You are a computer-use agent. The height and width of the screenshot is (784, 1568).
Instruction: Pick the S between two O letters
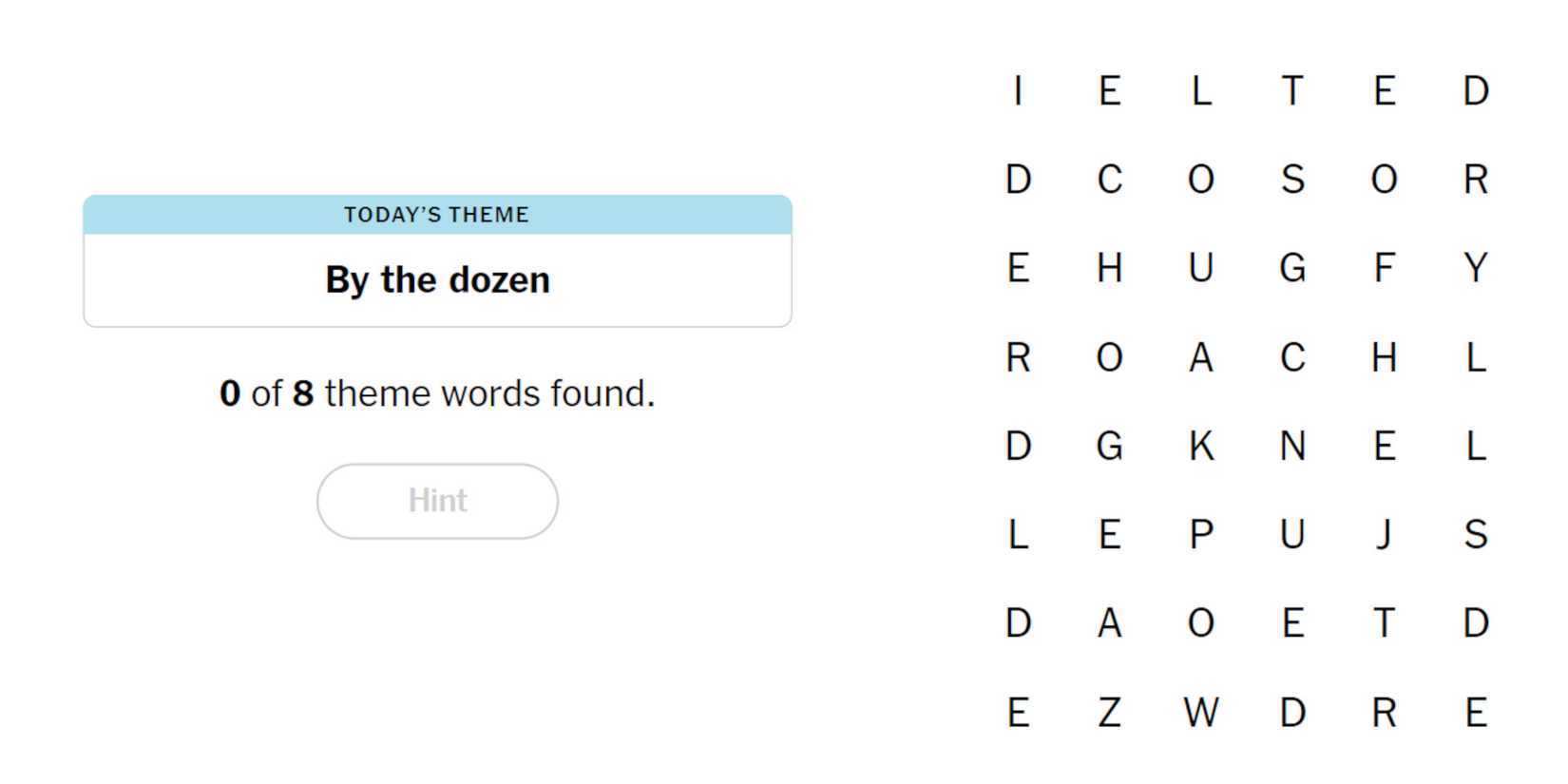[1292, 180]
